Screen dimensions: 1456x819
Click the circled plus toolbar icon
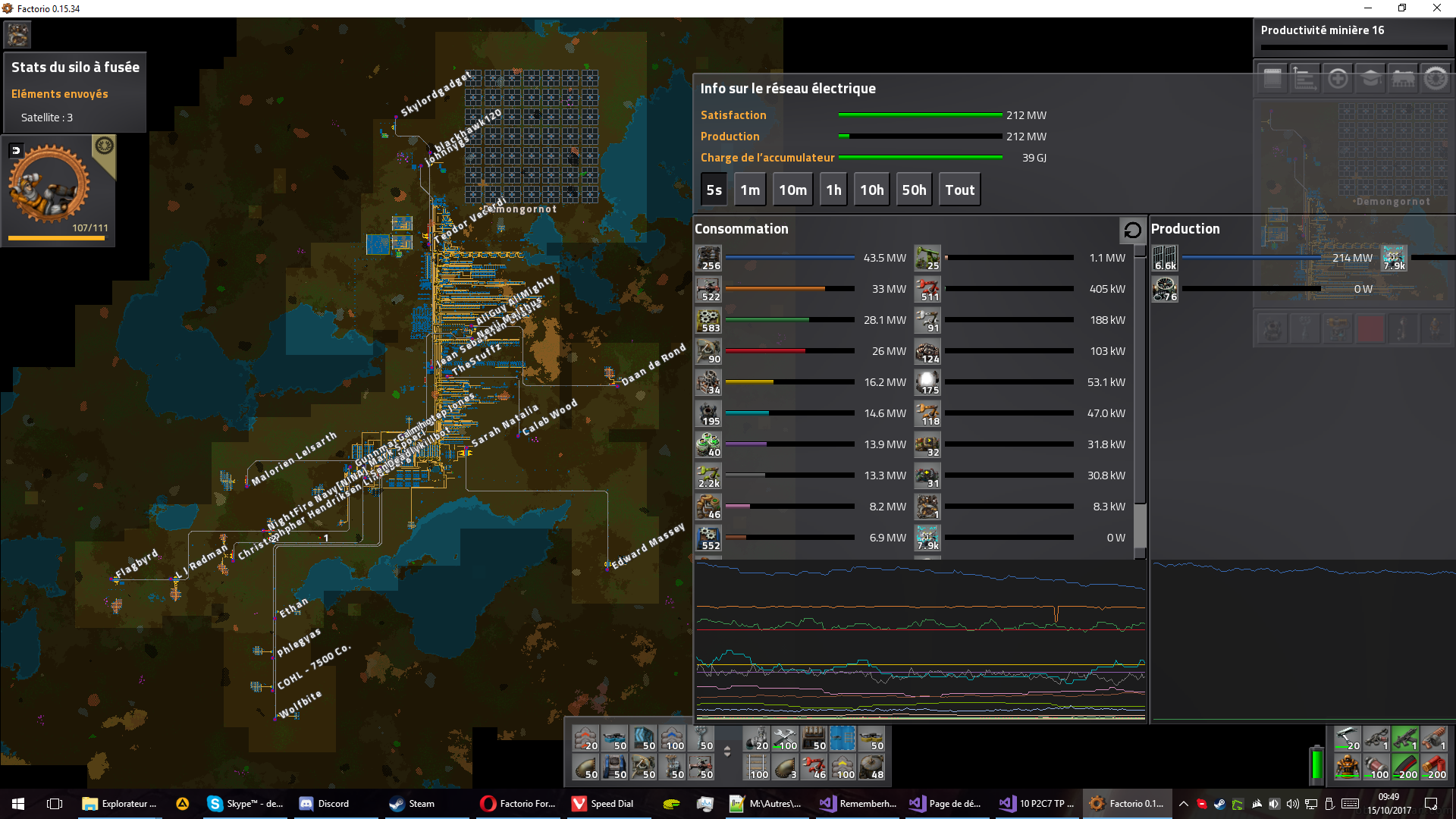pos(1338,78)
